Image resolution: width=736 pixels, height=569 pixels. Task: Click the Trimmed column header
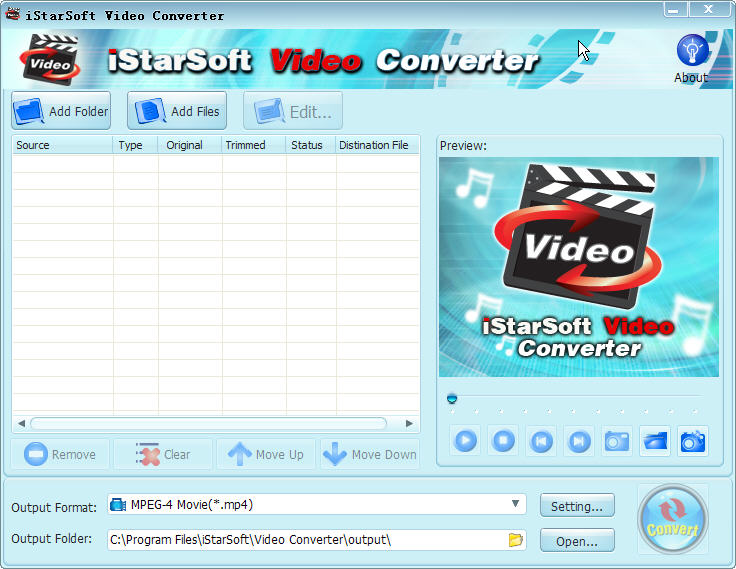[x=254, y=145]
